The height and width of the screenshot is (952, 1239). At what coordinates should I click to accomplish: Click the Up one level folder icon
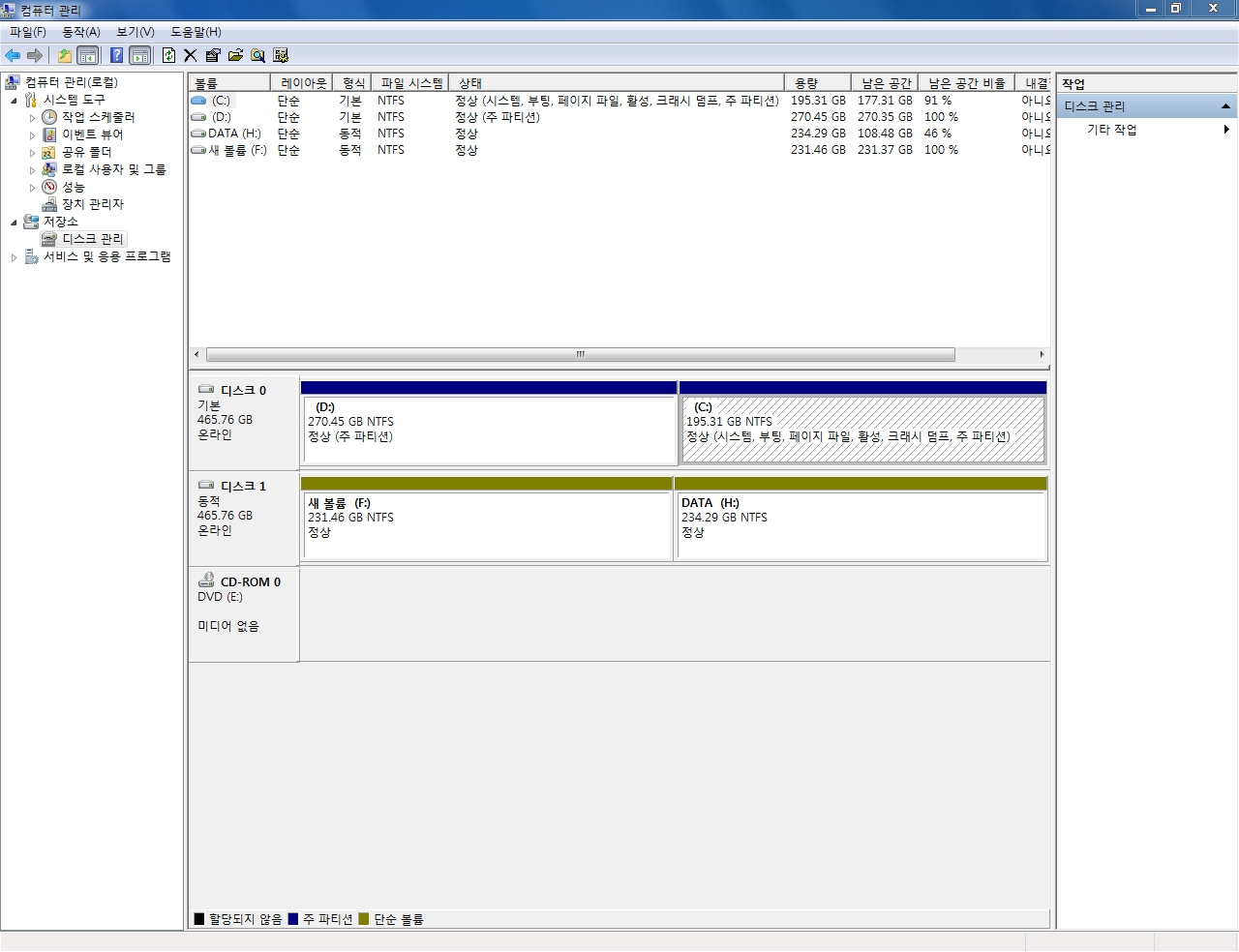pyautogui.click(x=65, y=55)
